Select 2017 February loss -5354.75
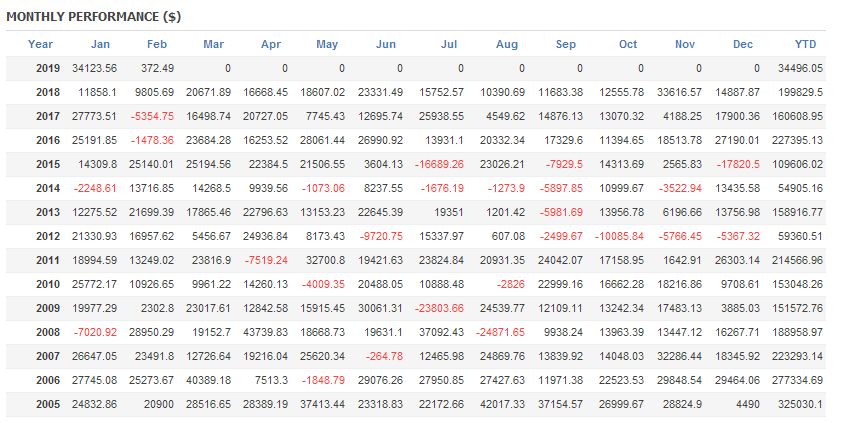841x423 pixels. pos(152,116)
